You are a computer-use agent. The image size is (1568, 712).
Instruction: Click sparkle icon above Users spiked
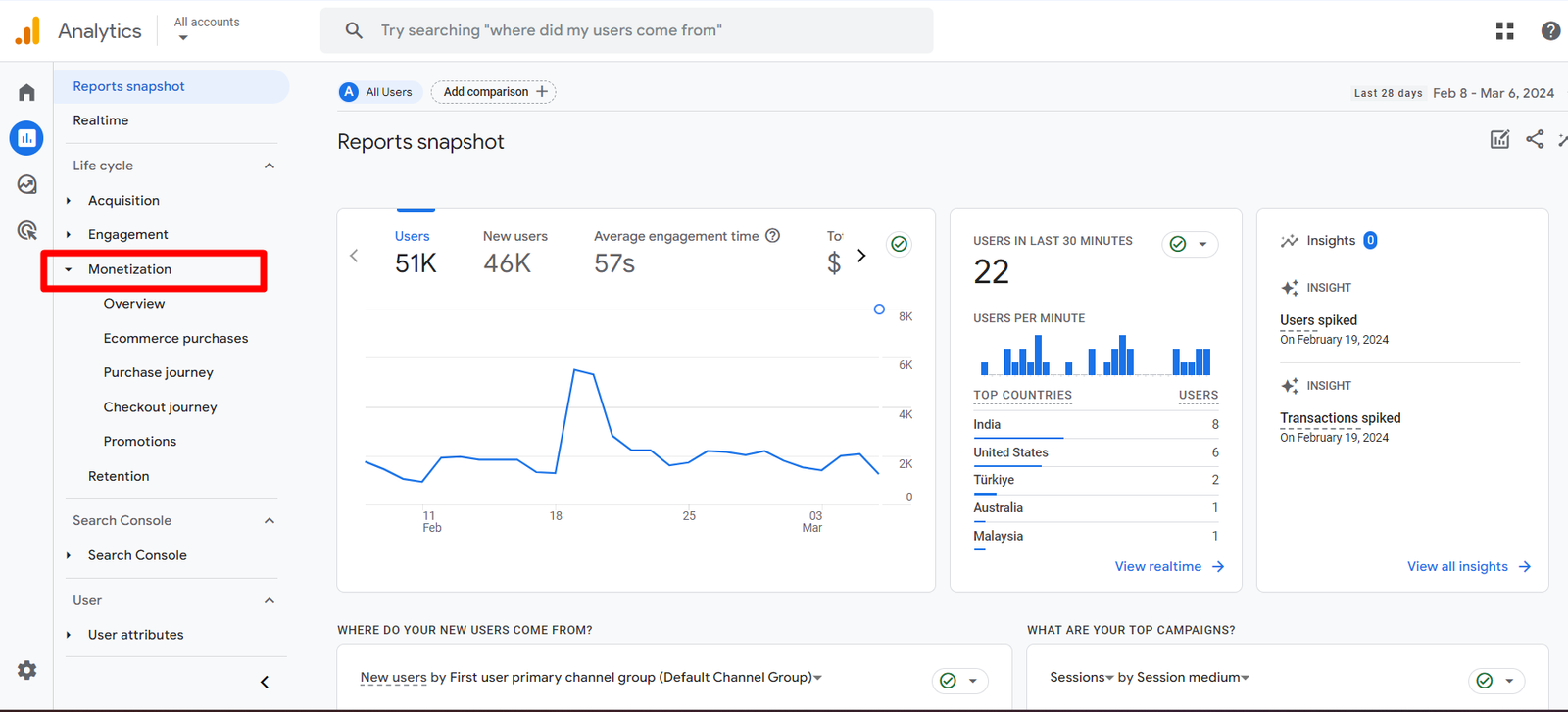(x=1290, y=288)
